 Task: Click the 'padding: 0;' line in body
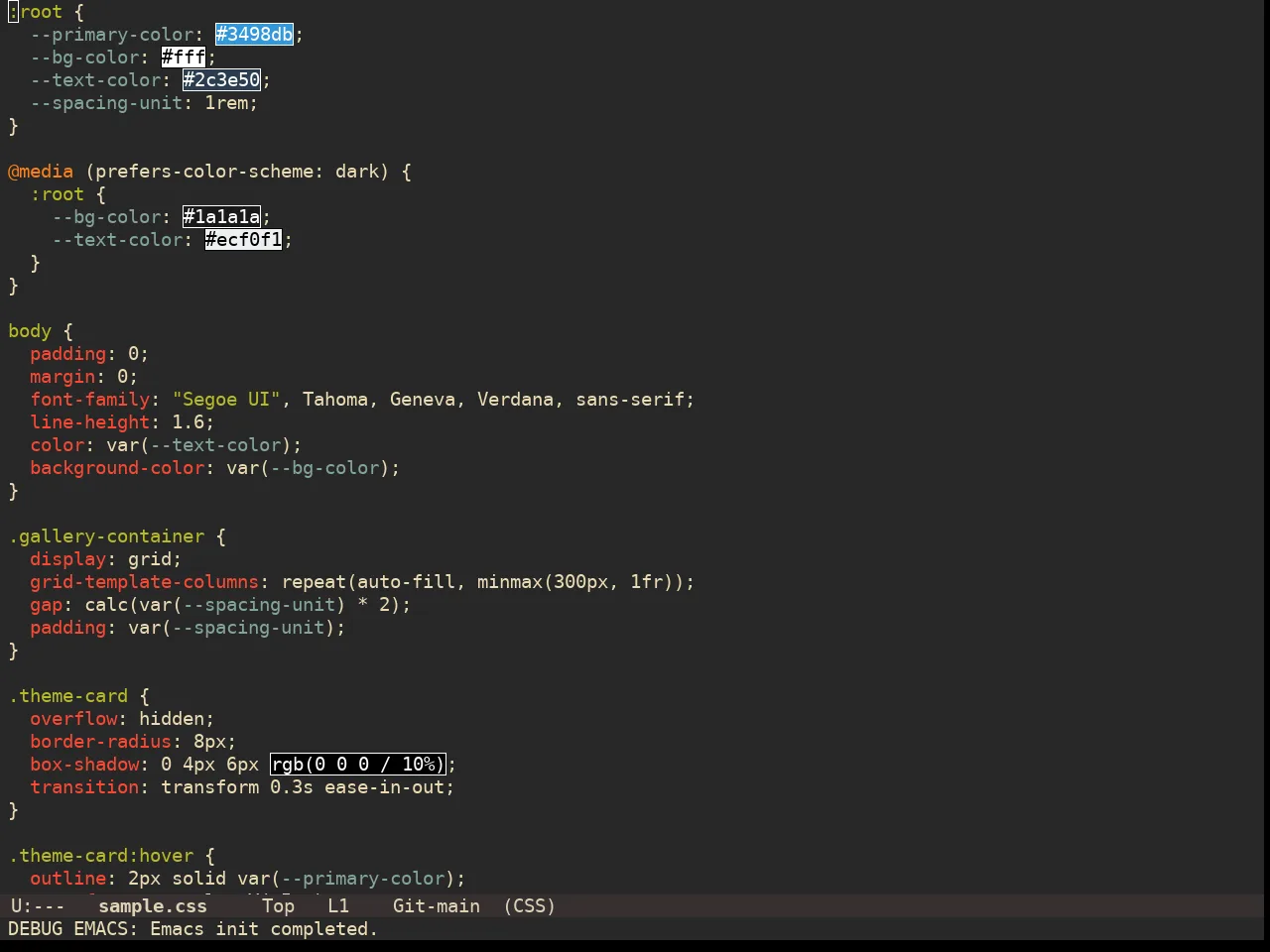(89, 354)
